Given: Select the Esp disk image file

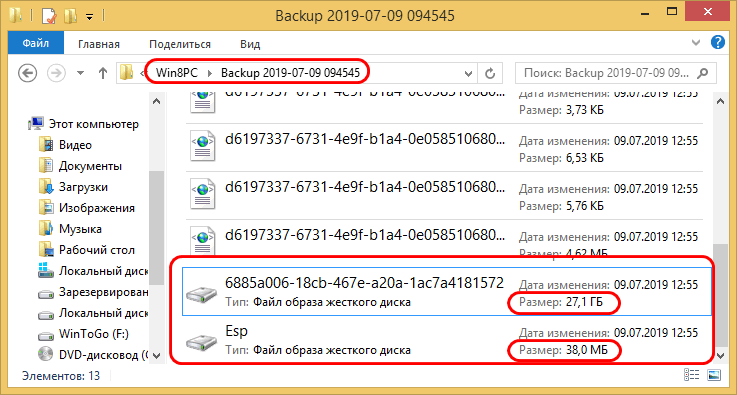Looking at the screenshot, I should pyautogui.click(x=447, y=340).
